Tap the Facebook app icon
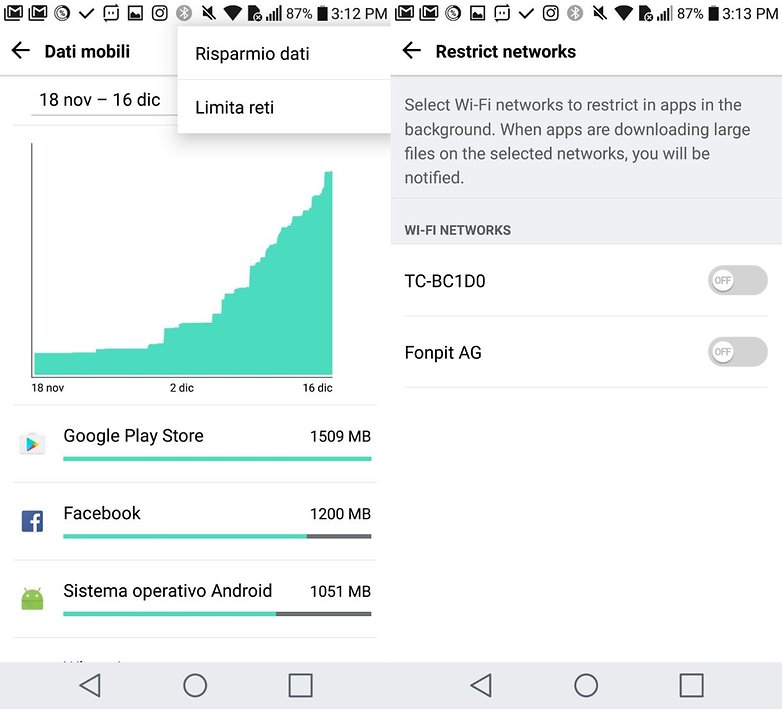Image resolution: width=782 pixels, height=709 pixels. click(x=32, y=521)
